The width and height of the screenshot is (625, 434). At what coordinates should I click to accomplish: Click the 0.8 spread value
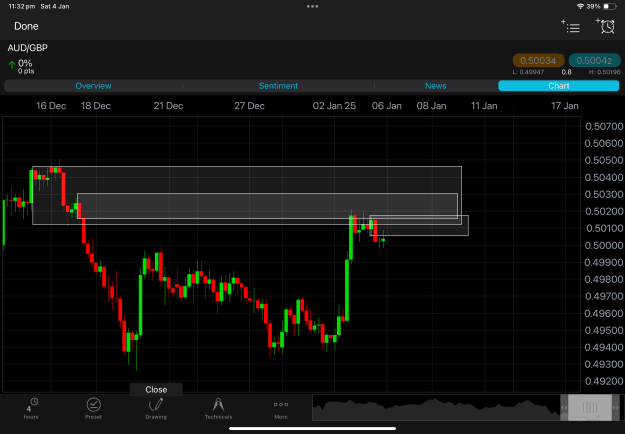pyautogui.click(x=566, y=72)
